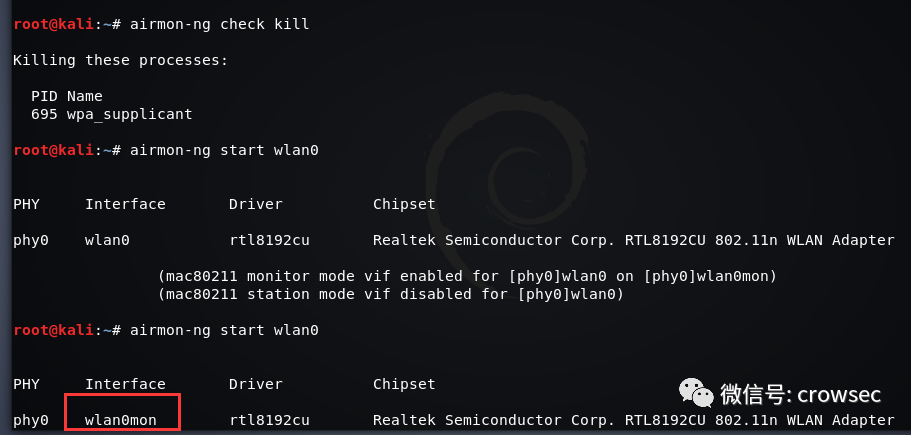Click the '695 wpa_supplicant' process entry
Viewport: 911px width, 435px height.
112,114
